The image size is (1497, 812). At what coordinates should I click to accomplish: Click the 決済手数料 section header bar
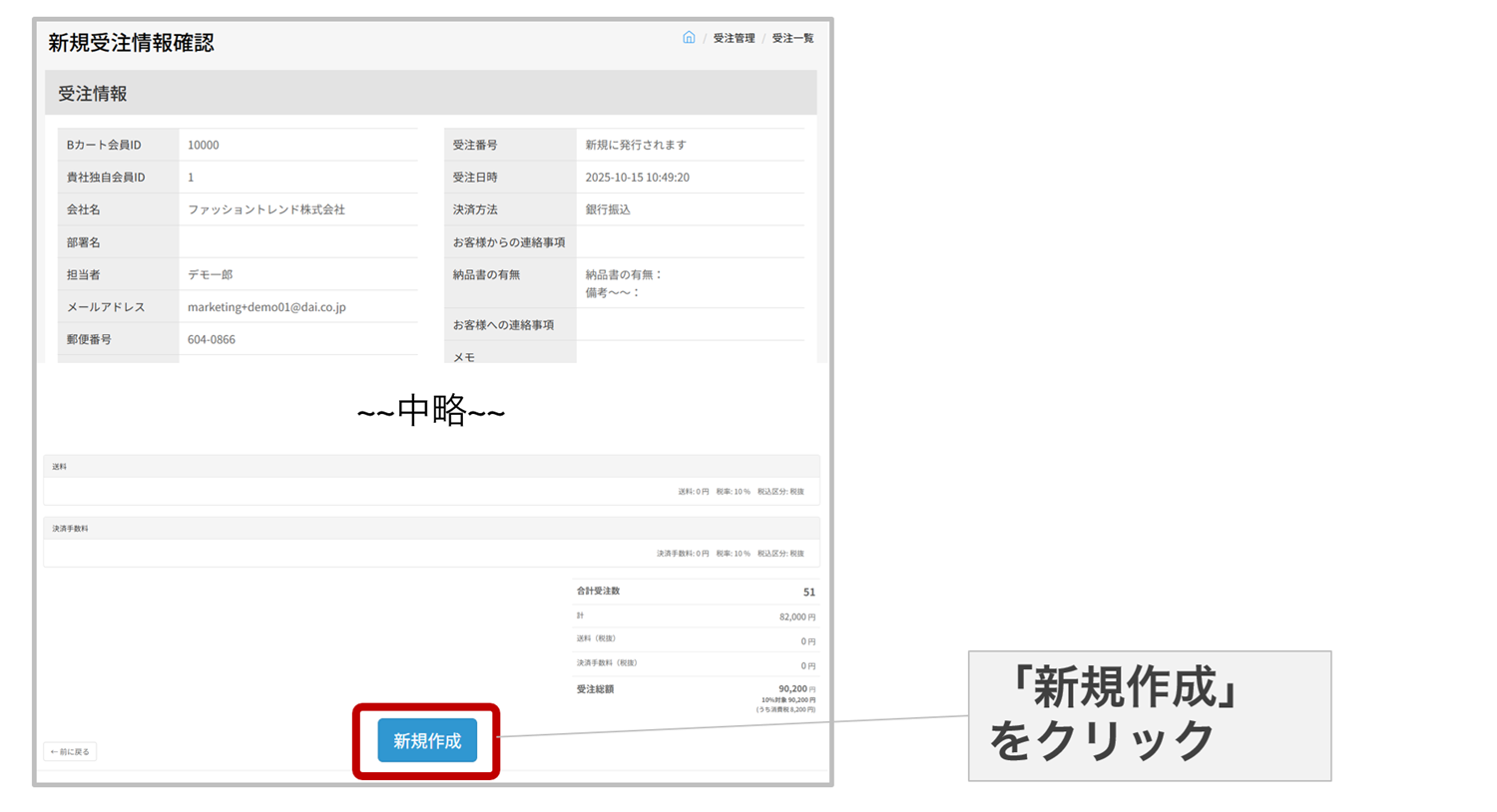coord(431,529)
